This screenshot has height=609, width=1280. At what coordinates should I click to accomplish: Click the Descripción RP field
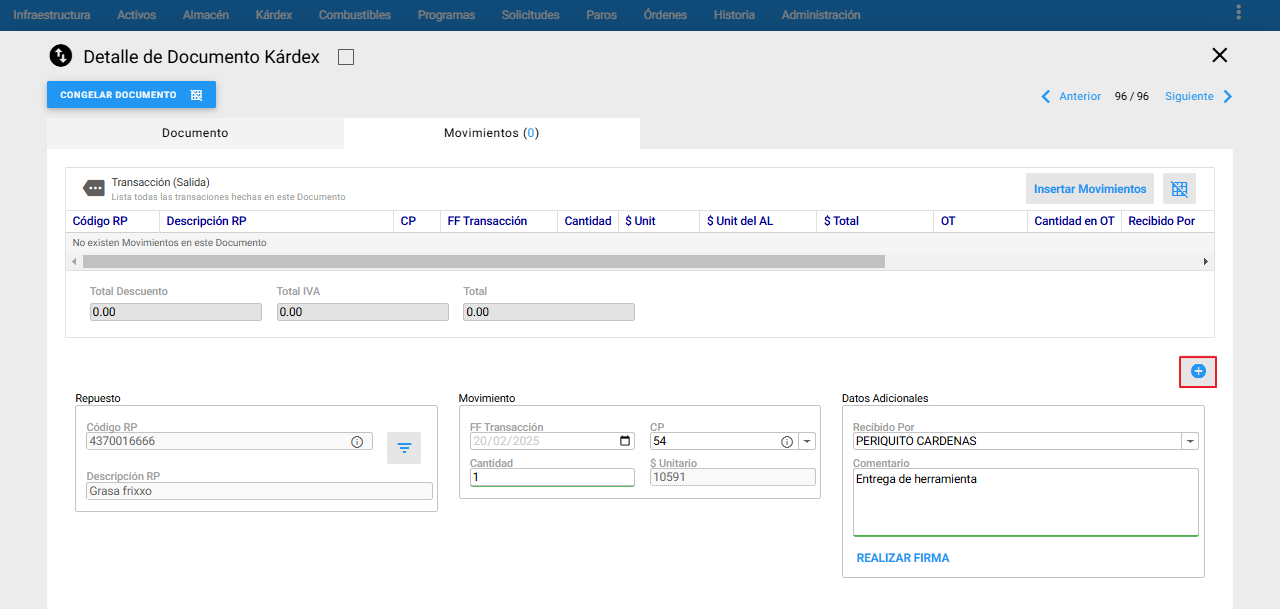coord(260,491)
